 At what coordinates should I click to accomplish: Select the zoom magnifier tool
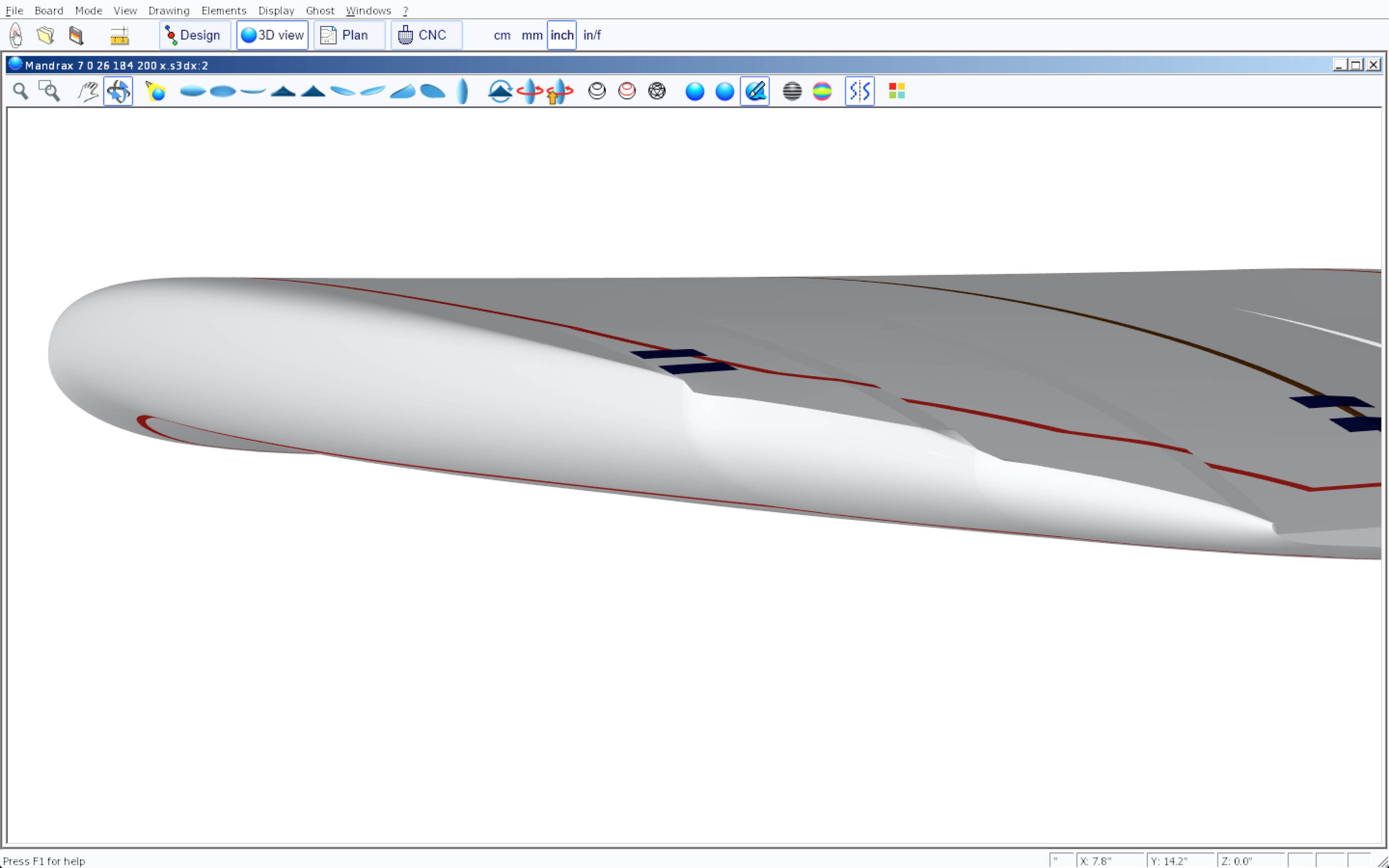(x=21, y=91)
